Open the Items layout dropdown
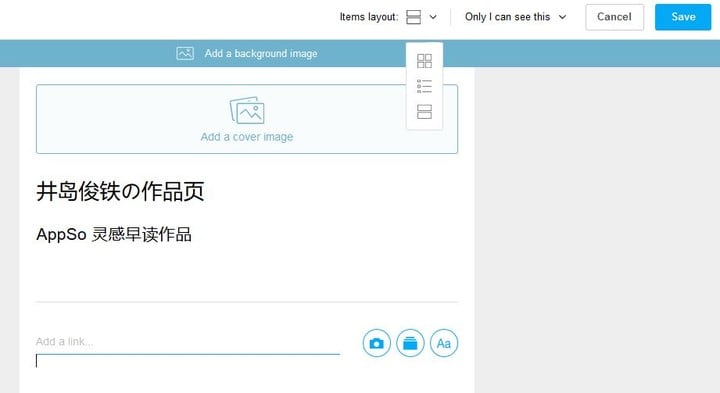 coord(422,17)
